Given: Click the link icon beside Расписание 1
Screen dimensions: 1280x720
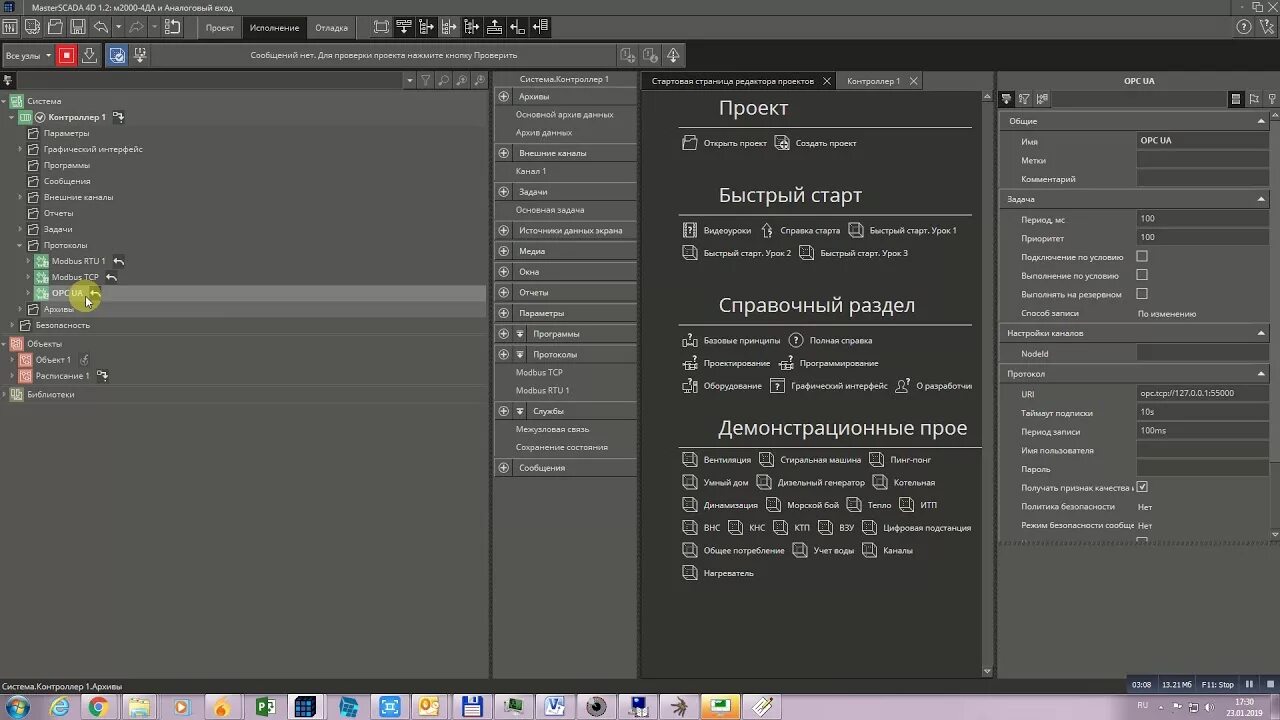Looking at the screenshot, I should click(x=102, y=376).
